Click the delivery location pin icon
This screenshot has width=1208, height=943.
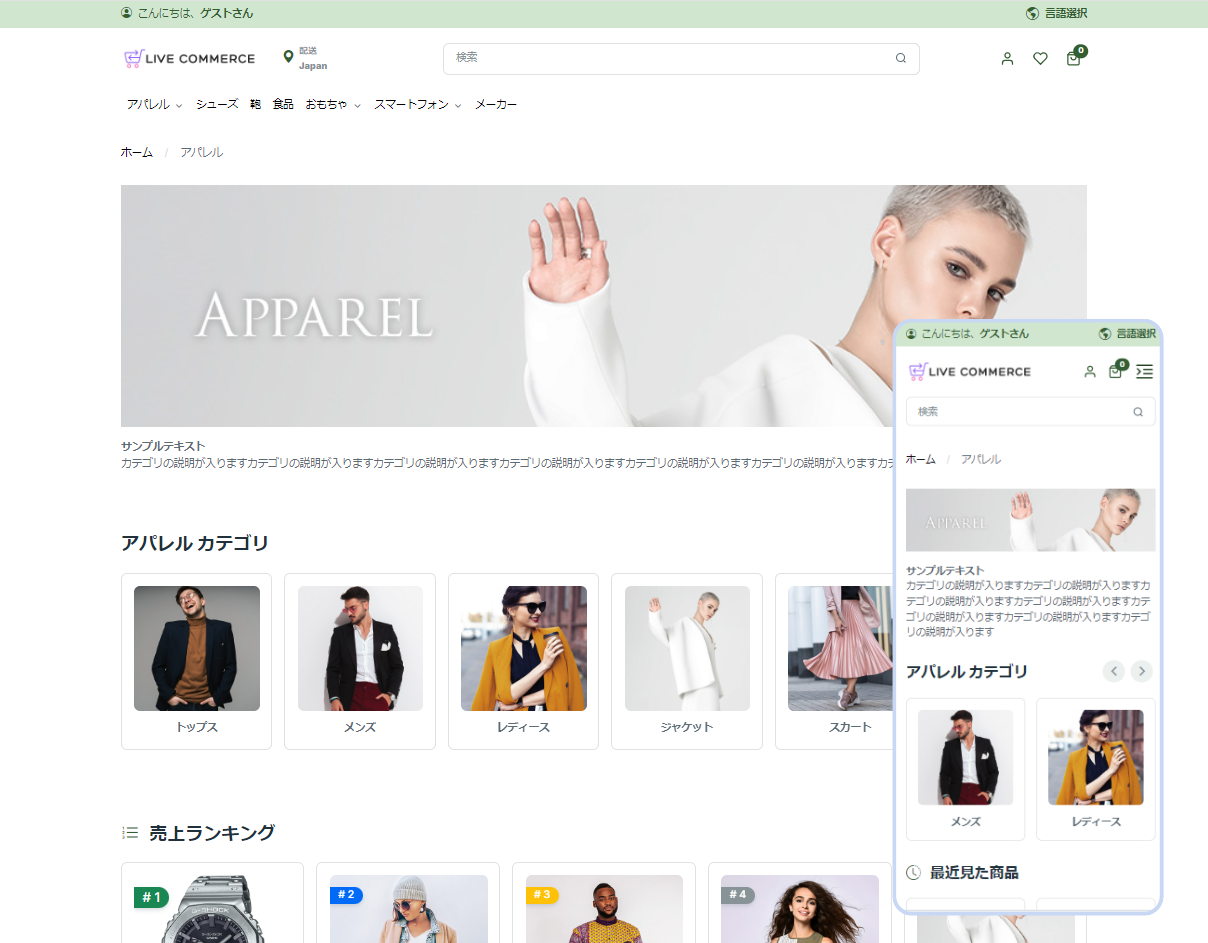[288, 57]
